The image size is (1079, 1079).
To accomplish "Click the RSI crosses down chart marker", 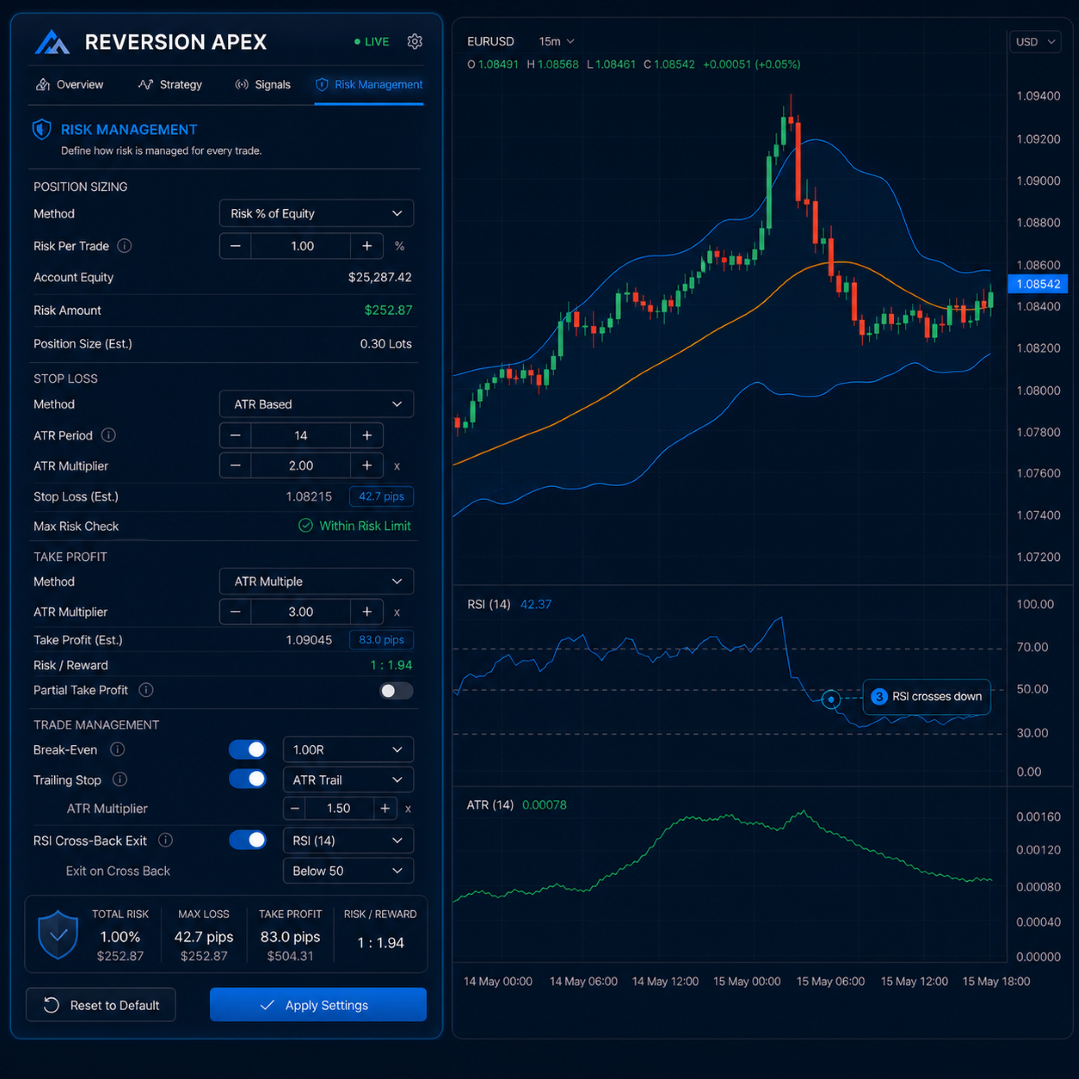I will (x=831, y=699).
